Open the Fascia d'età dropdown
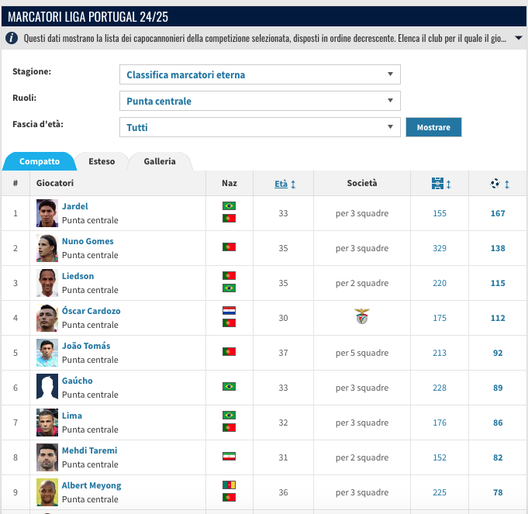Viewport: 528px width, 514px height. (x=260, y=127)
